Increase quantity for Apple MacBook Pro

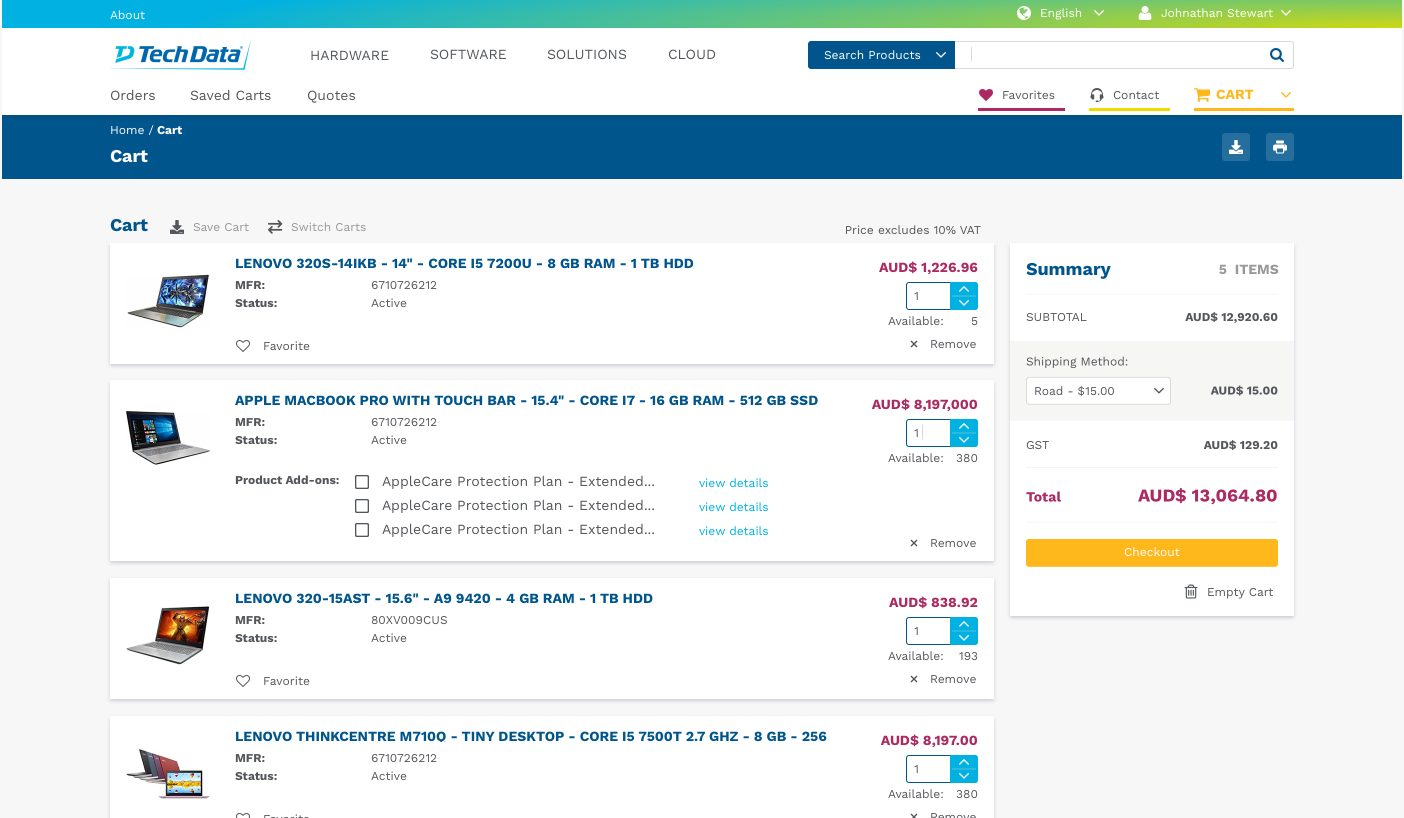pyautogui.click(x=964, y=426)
